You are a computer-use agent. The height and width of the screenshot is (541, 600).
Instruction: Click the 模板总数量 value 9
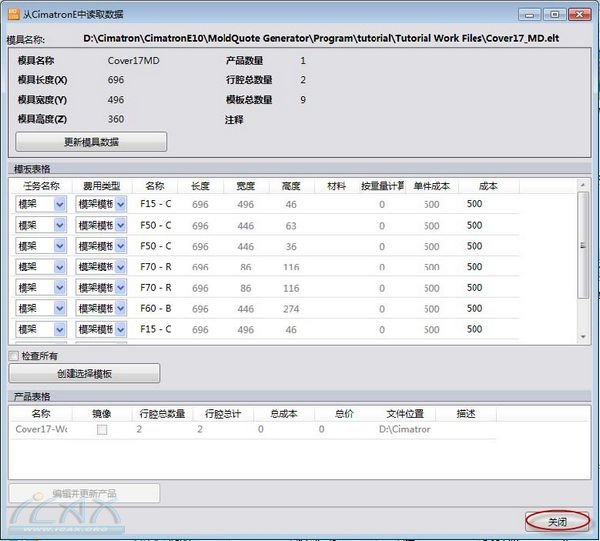303,100
